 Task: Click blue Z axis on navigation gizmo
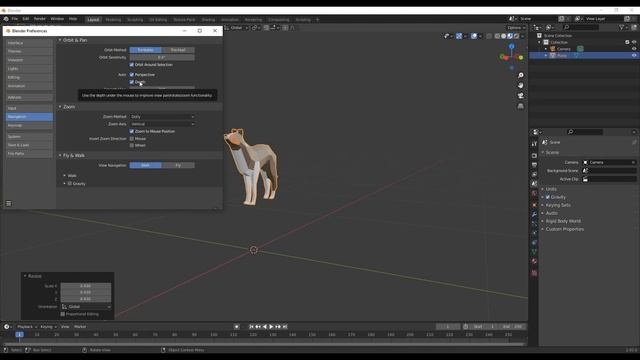pos(511,47)
